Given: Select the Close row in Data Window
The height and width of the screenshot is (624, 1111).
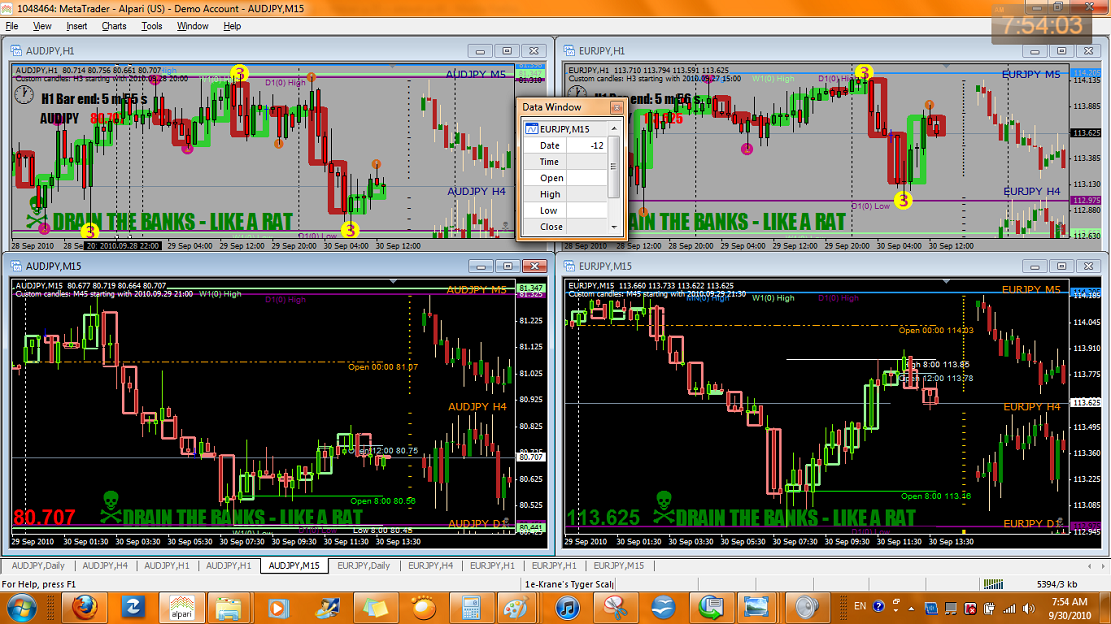Looking at the screenshot, I should [x=565, y=227].
